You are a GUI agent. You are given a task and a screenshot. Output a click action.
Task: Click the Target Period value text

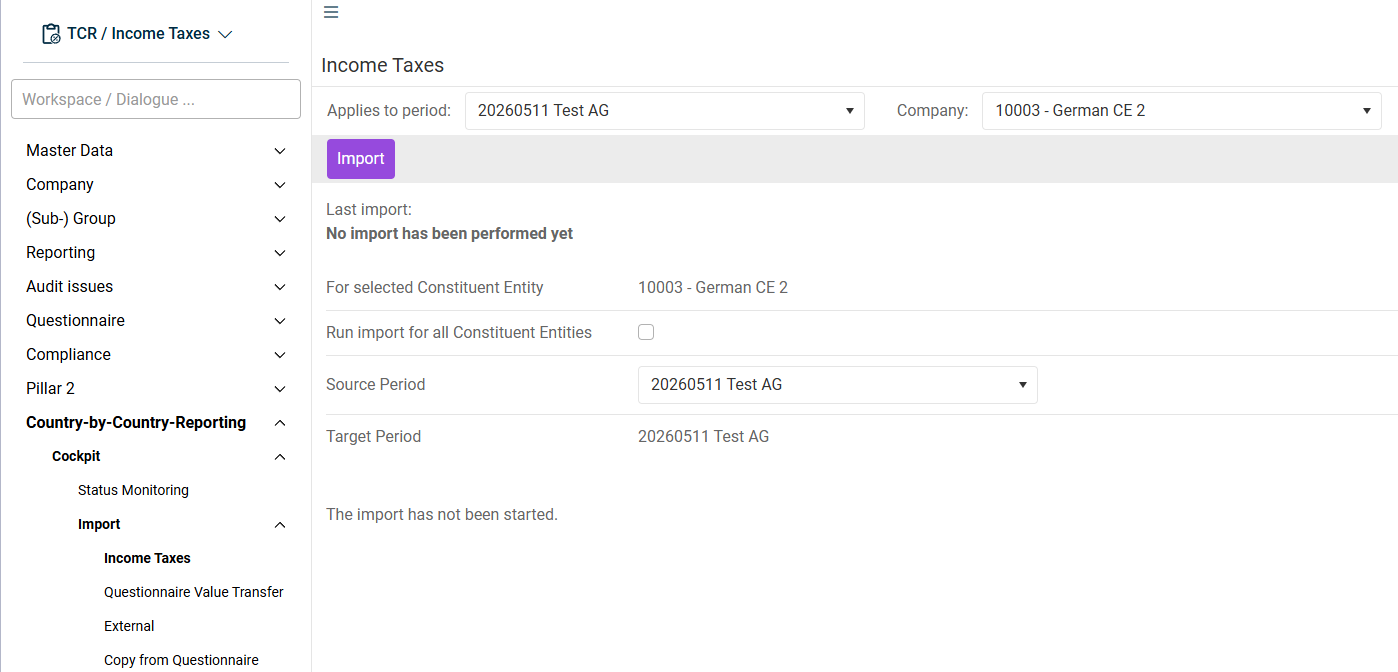pyautogui.click(x=704, y=437)
